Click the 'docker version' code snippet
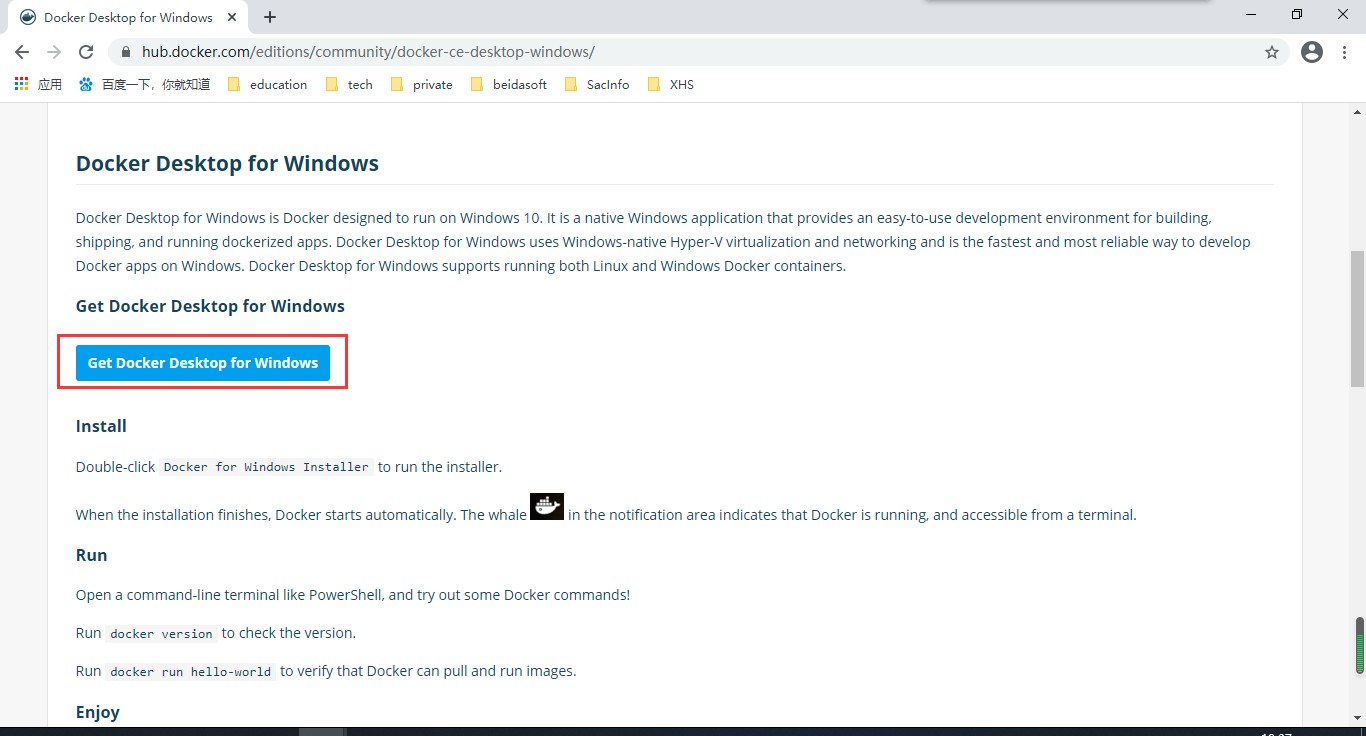 (161, 633)
